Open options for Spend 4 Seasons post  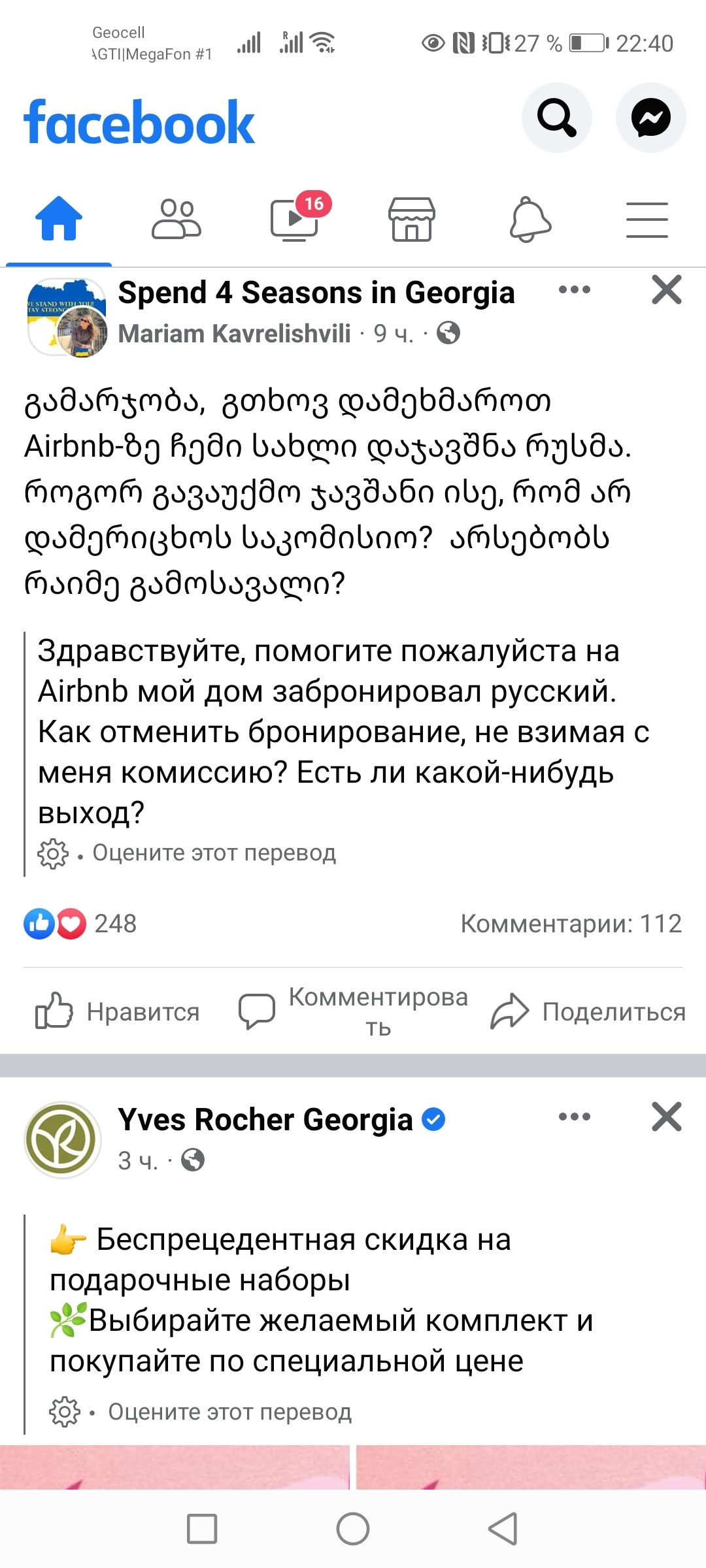click(575, 290)
